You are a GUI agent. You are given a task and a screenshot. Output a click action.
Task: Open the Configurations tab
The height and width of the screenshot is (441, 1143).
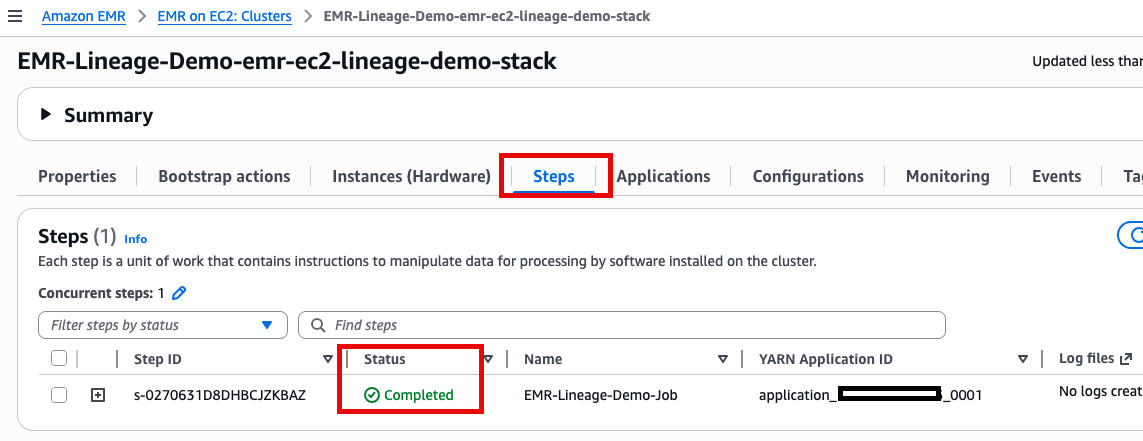click(808, 176)
